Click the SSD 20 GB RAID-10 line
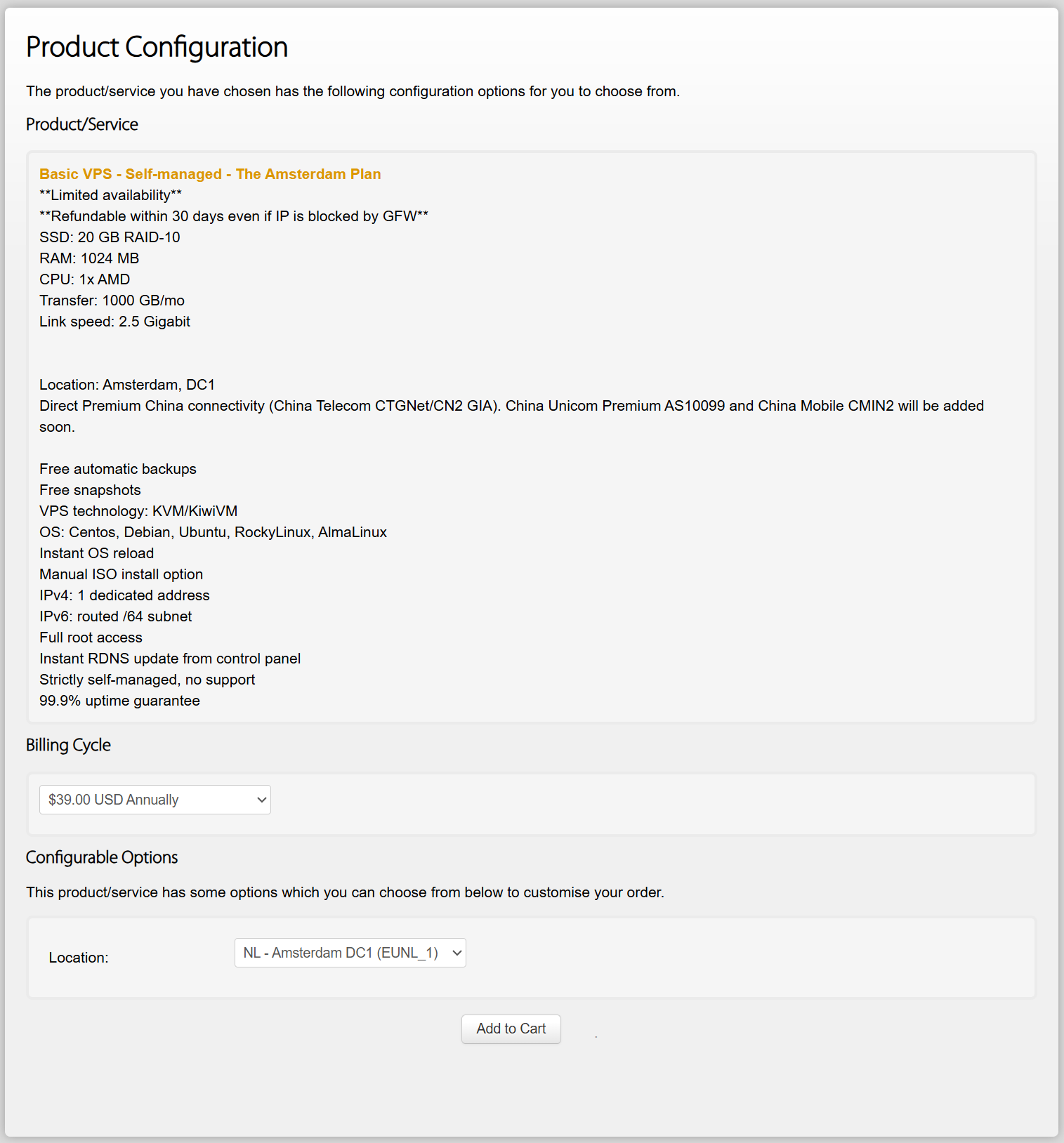This screenshot has height=1143, width=1064. (110, 237)
